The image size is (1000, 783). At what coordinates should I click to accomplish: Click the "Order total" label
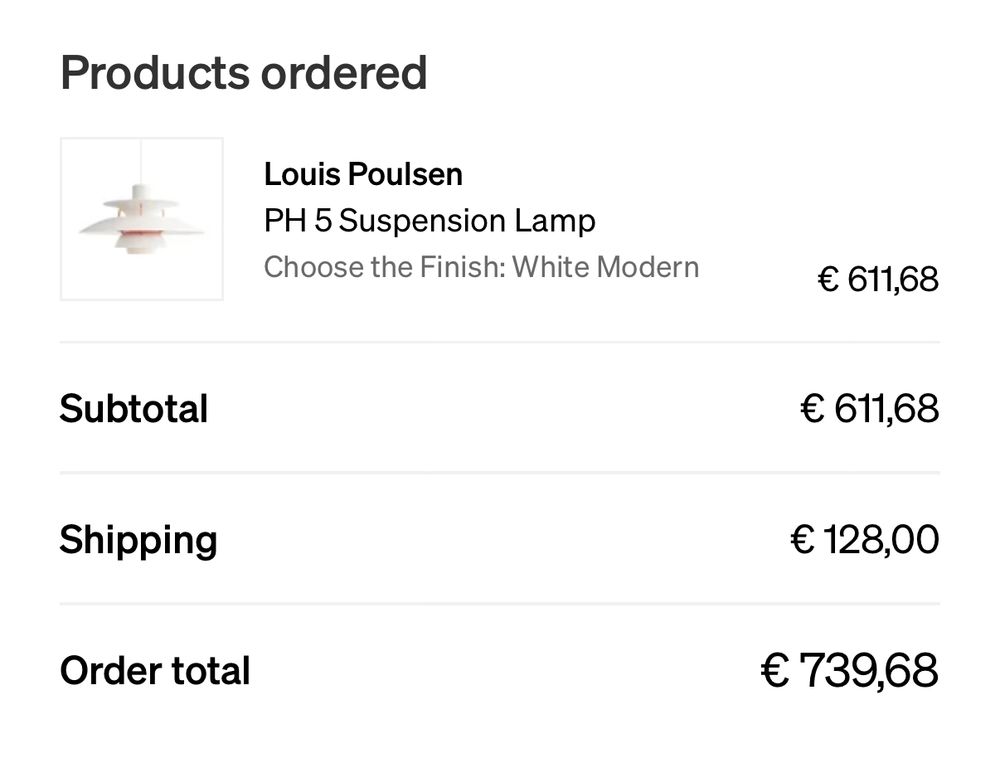point(155,670)
